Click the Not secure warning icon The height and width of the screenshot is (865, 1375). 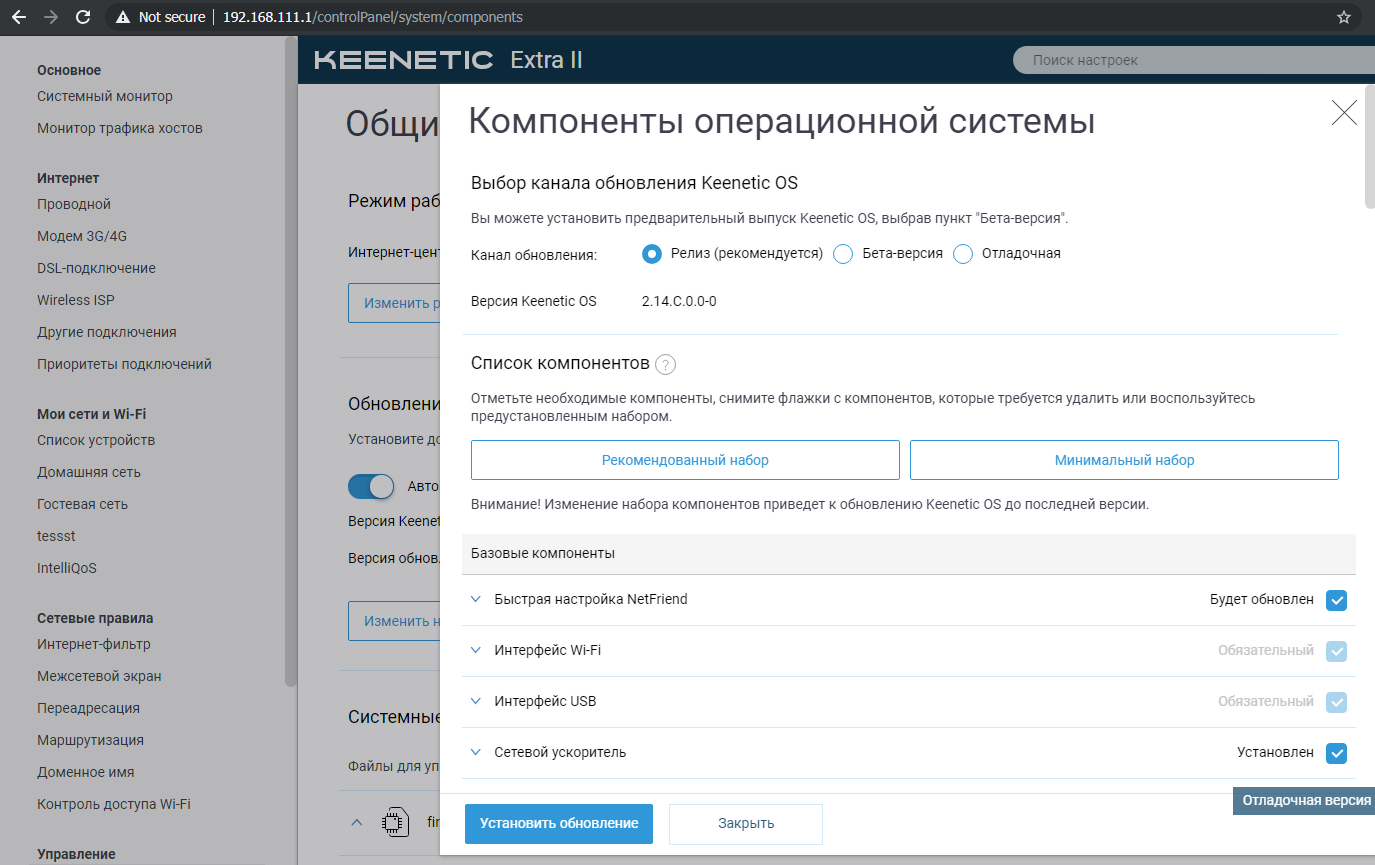(123, 17)
